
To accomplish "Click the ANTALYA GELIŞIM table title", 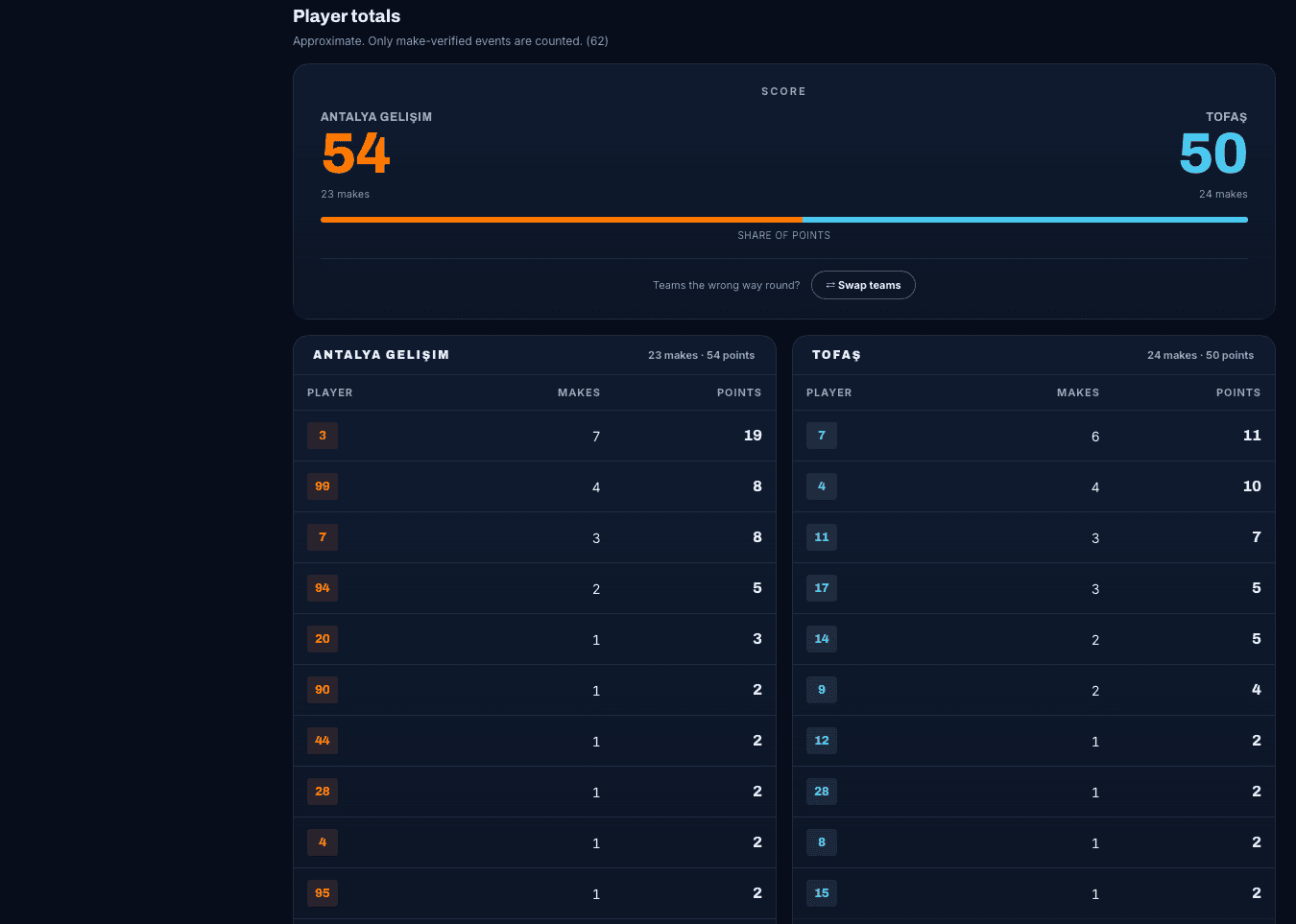I will [x=381, y=355].
